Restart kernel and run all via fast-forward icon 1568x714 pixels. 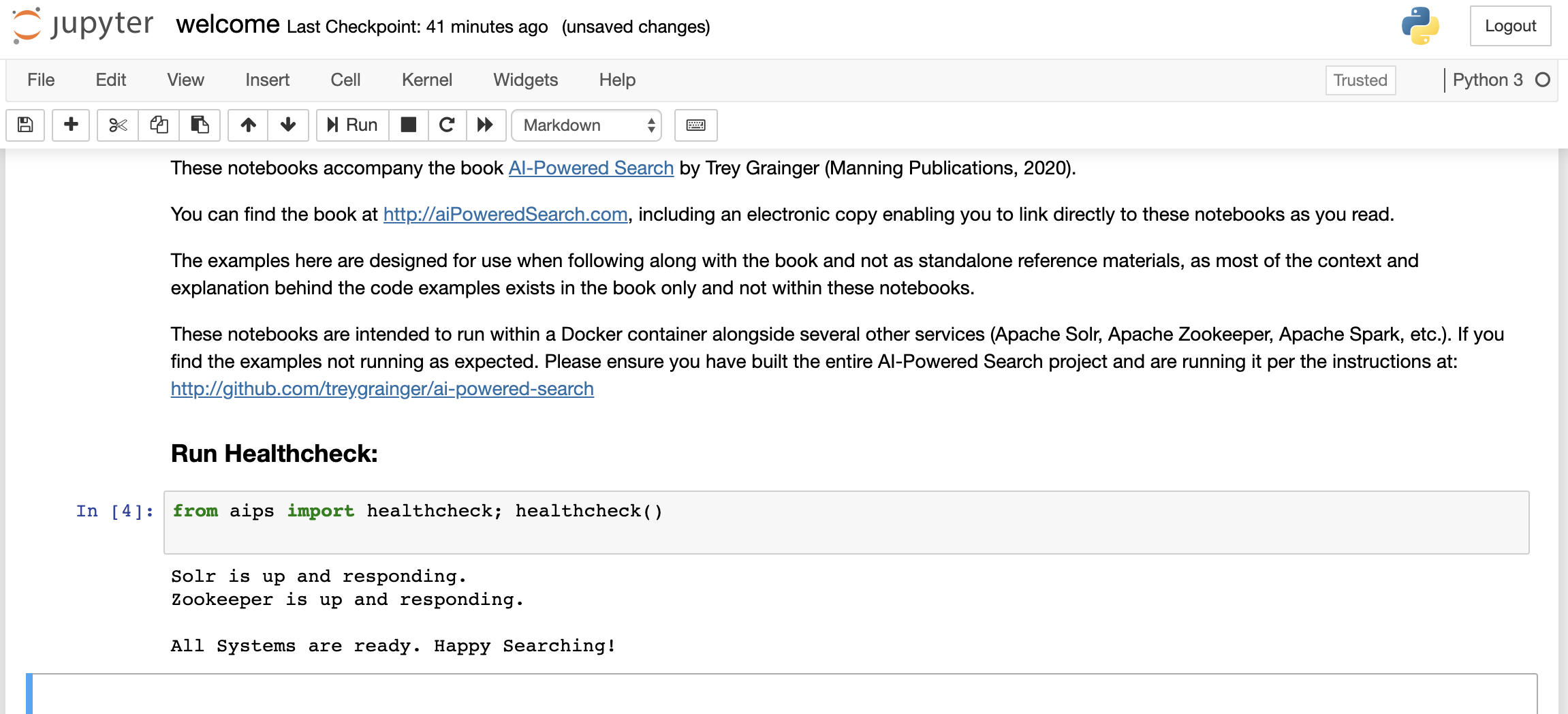(x=486, y=125)
